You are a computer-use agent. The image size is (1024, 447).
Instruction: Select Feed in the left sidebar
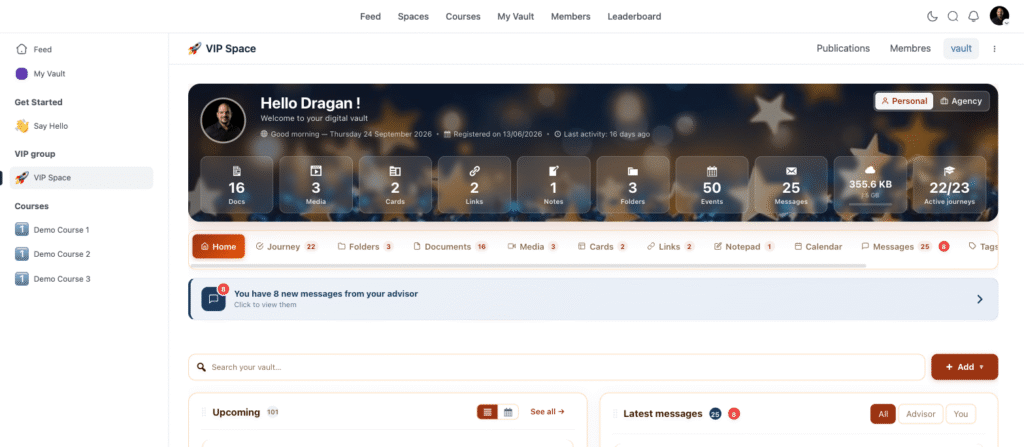[82, 49]
